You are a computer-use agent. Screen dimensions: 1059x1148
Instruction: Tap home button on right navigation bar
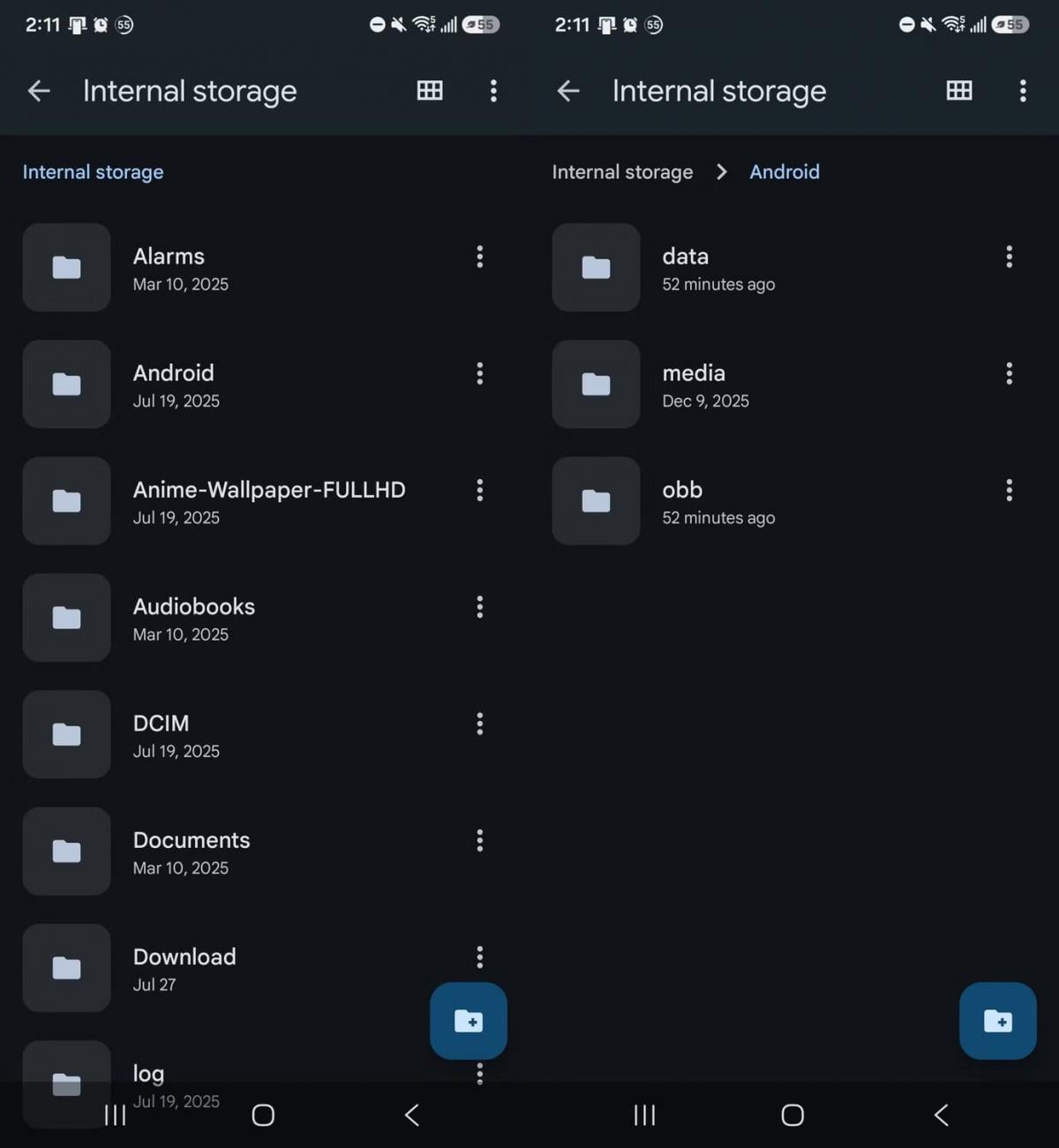click(x=792, y=1115)
